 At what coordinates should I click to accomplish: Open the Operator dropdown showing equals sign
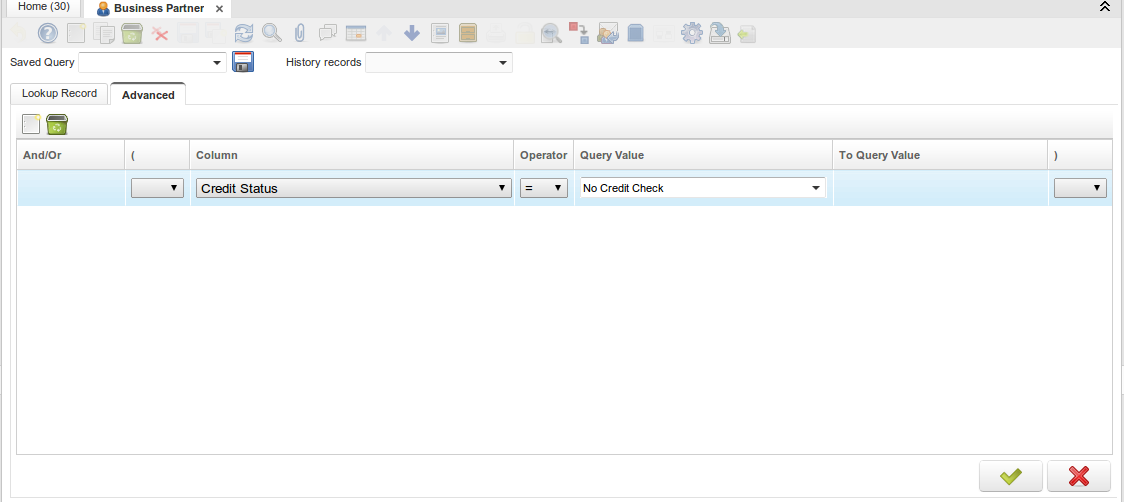544,188
